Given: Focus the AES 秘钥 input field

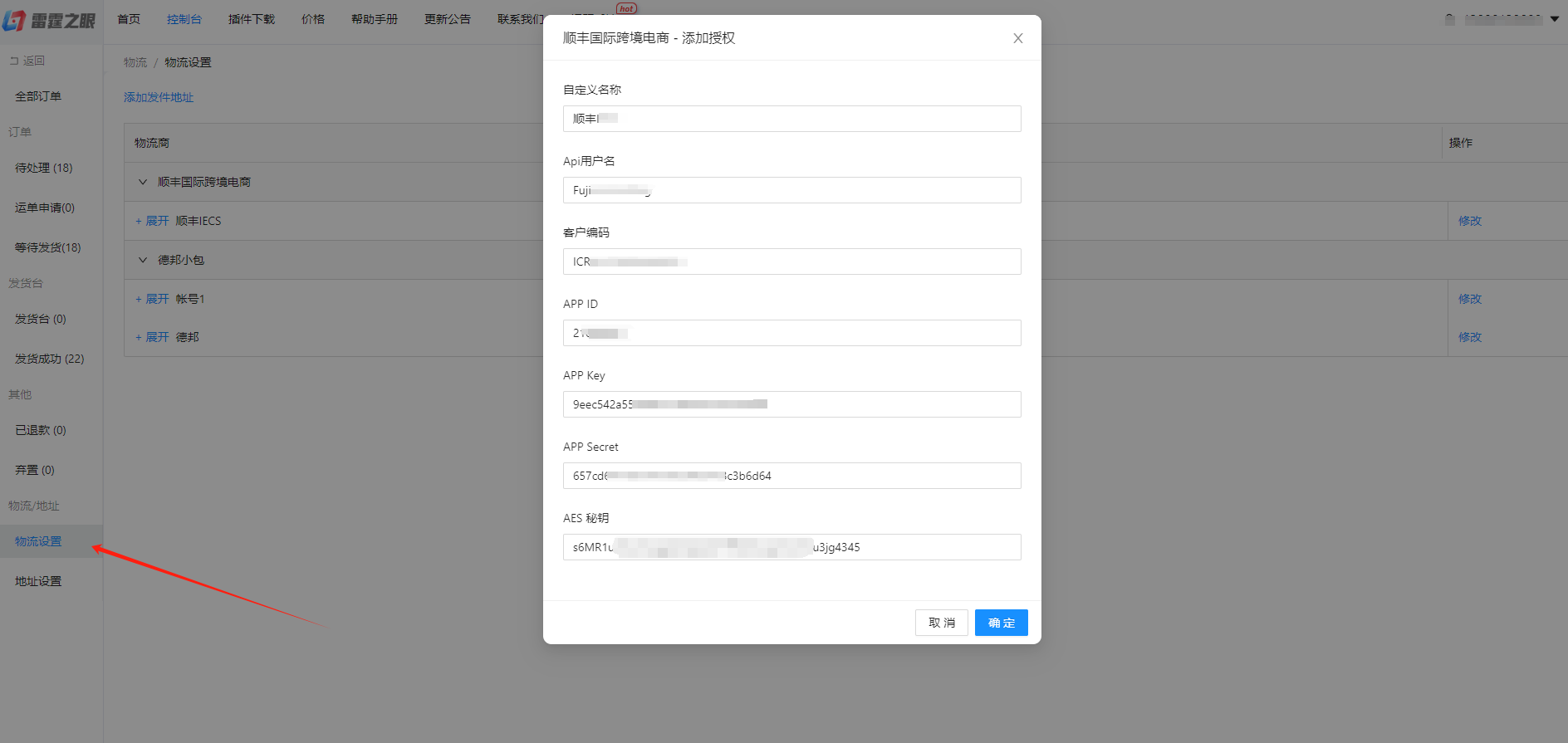Looking at the screenshot, I should click(792, 547).
